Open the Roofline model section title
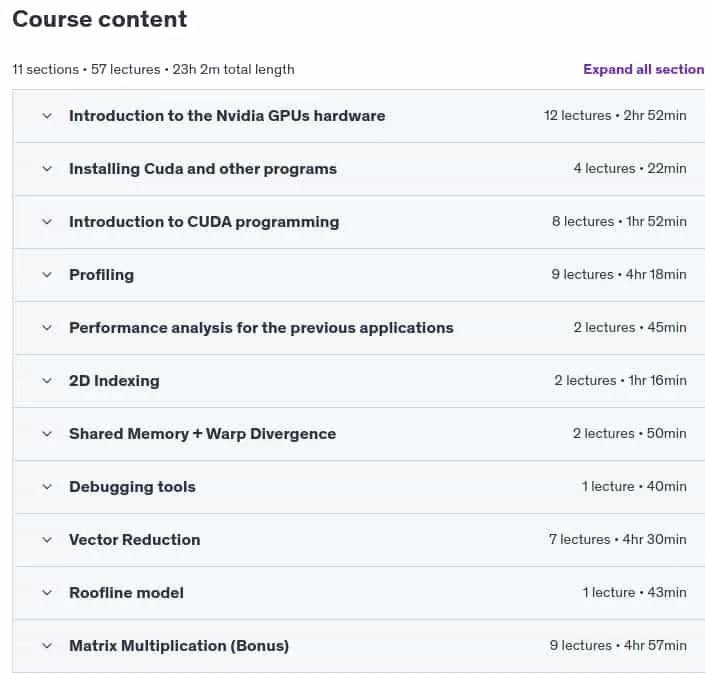705x673 pixels. click(126, 593)
